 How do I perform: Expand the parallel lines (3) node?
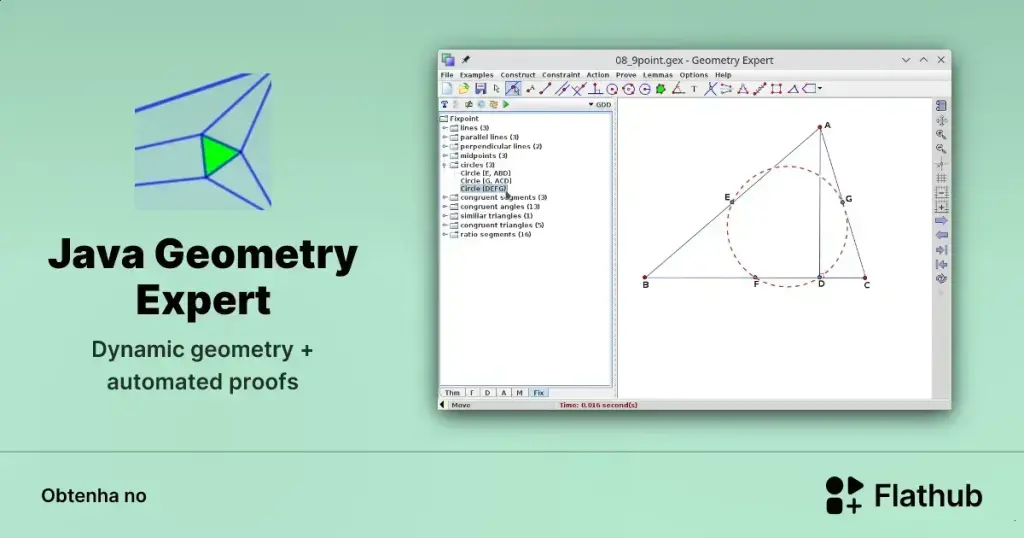click(445, 137)
